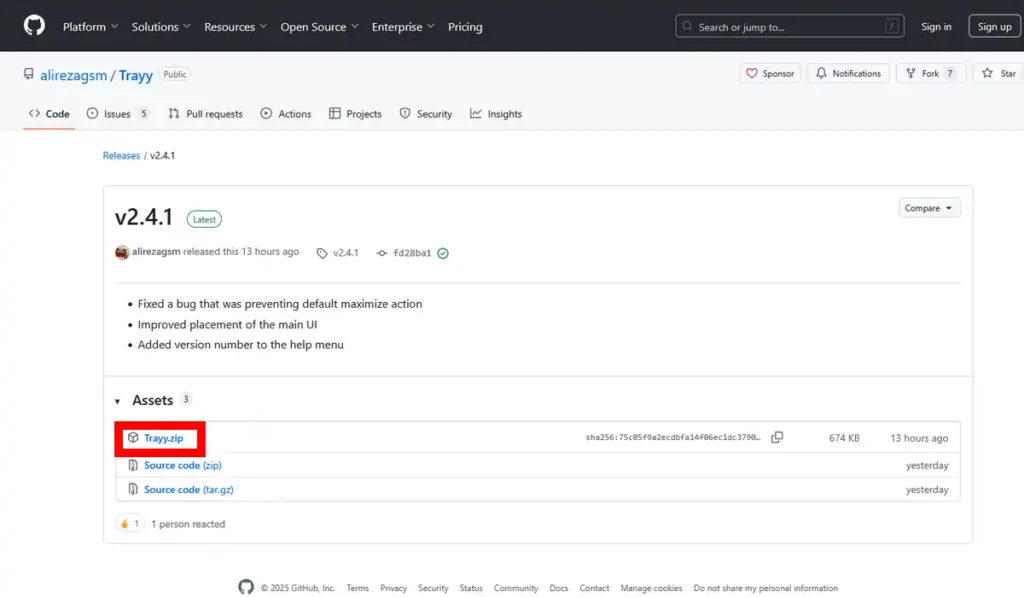This screenshot has width=1024, height=597.
Task: Switch to the Issues tab
Action: (x=117, y=114)
